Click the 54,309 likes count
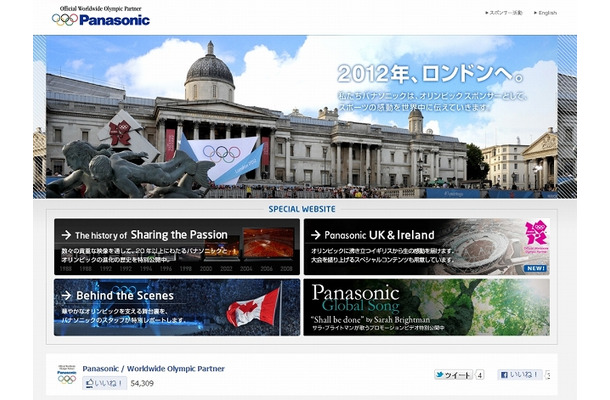 coord(142,383)
